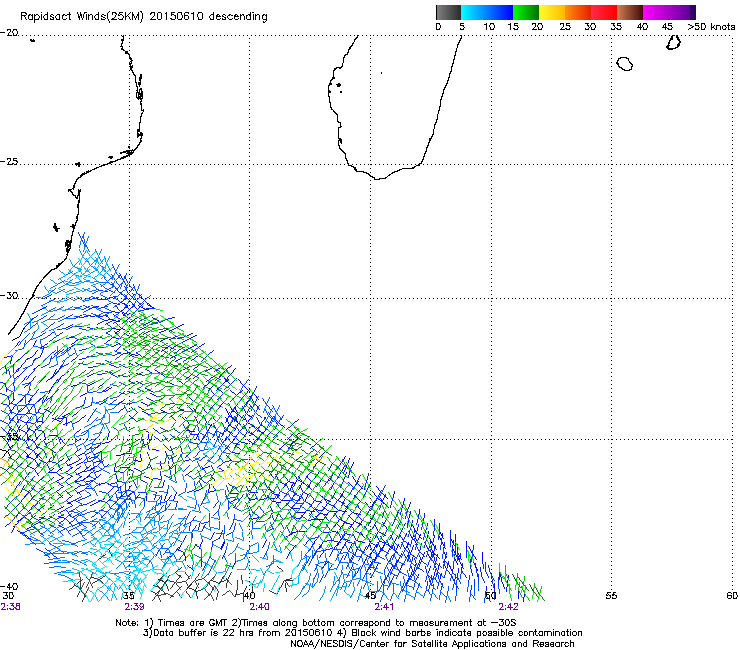Screen dimensions: 740x650
Task: Click the magenta 40-45 knots legend segment
Action: [x=656, y=12]
